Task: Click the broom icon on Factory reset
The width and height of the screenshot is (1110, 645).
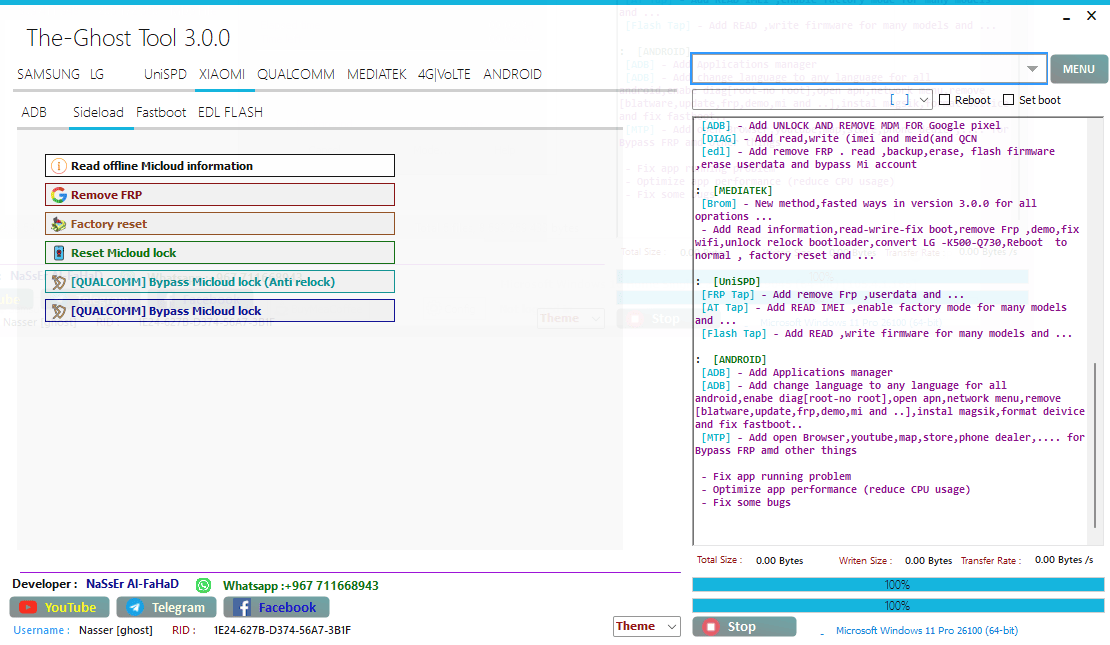Action: [x=59, y=224]
